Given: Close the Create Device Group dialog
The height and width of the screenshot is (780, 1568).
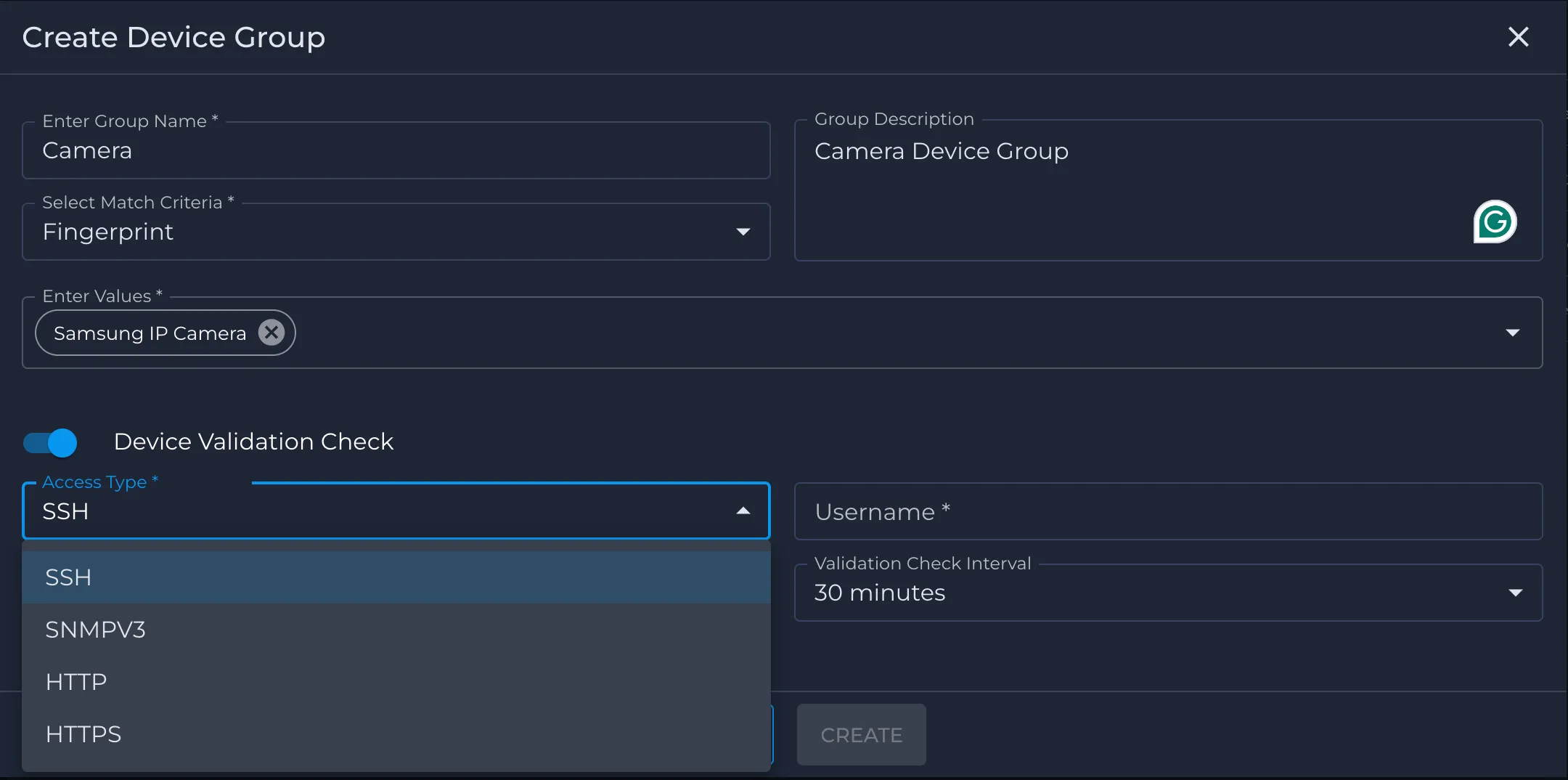Looking at the screenshot, I should point(1518,37).
